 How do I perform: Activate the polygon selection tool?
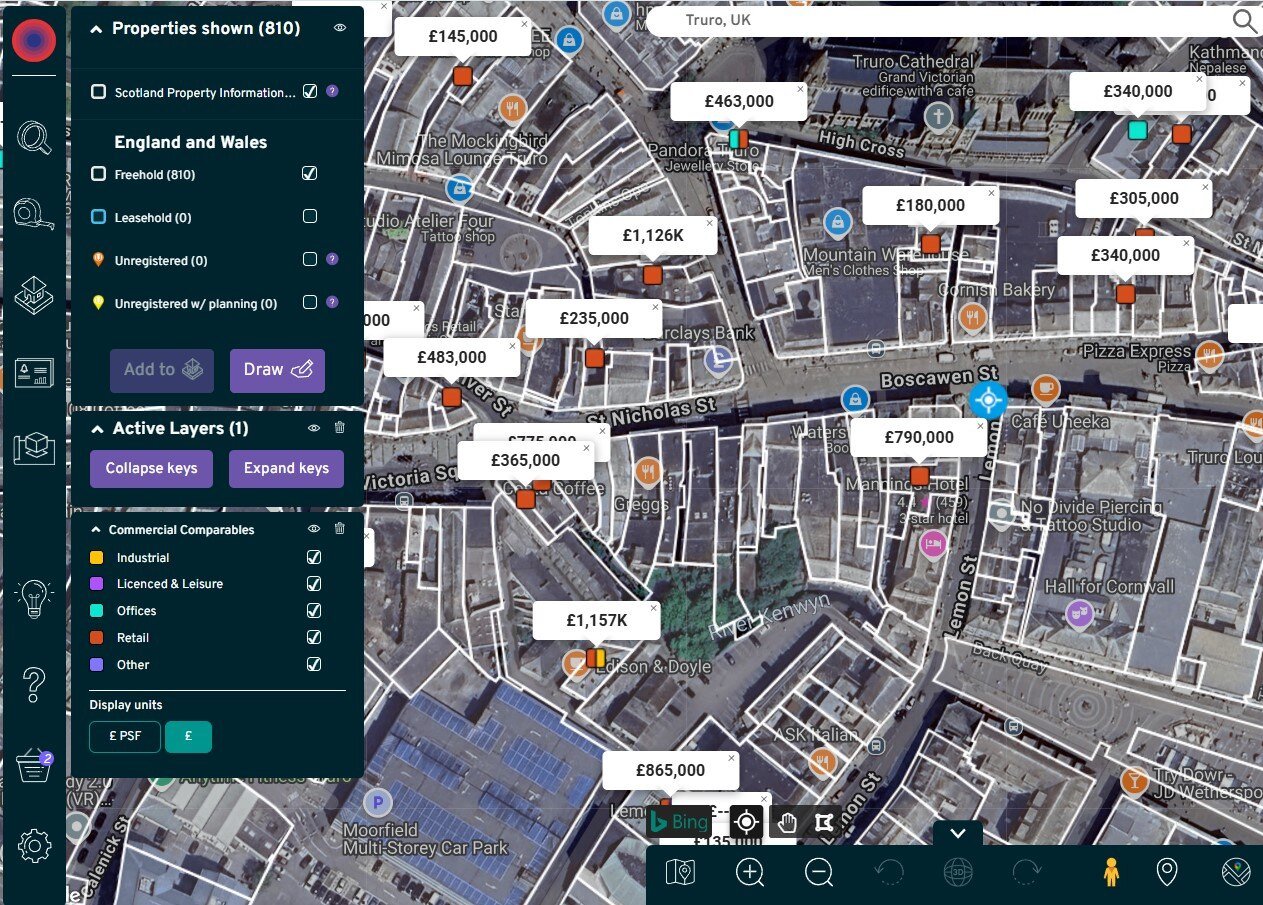825,821
